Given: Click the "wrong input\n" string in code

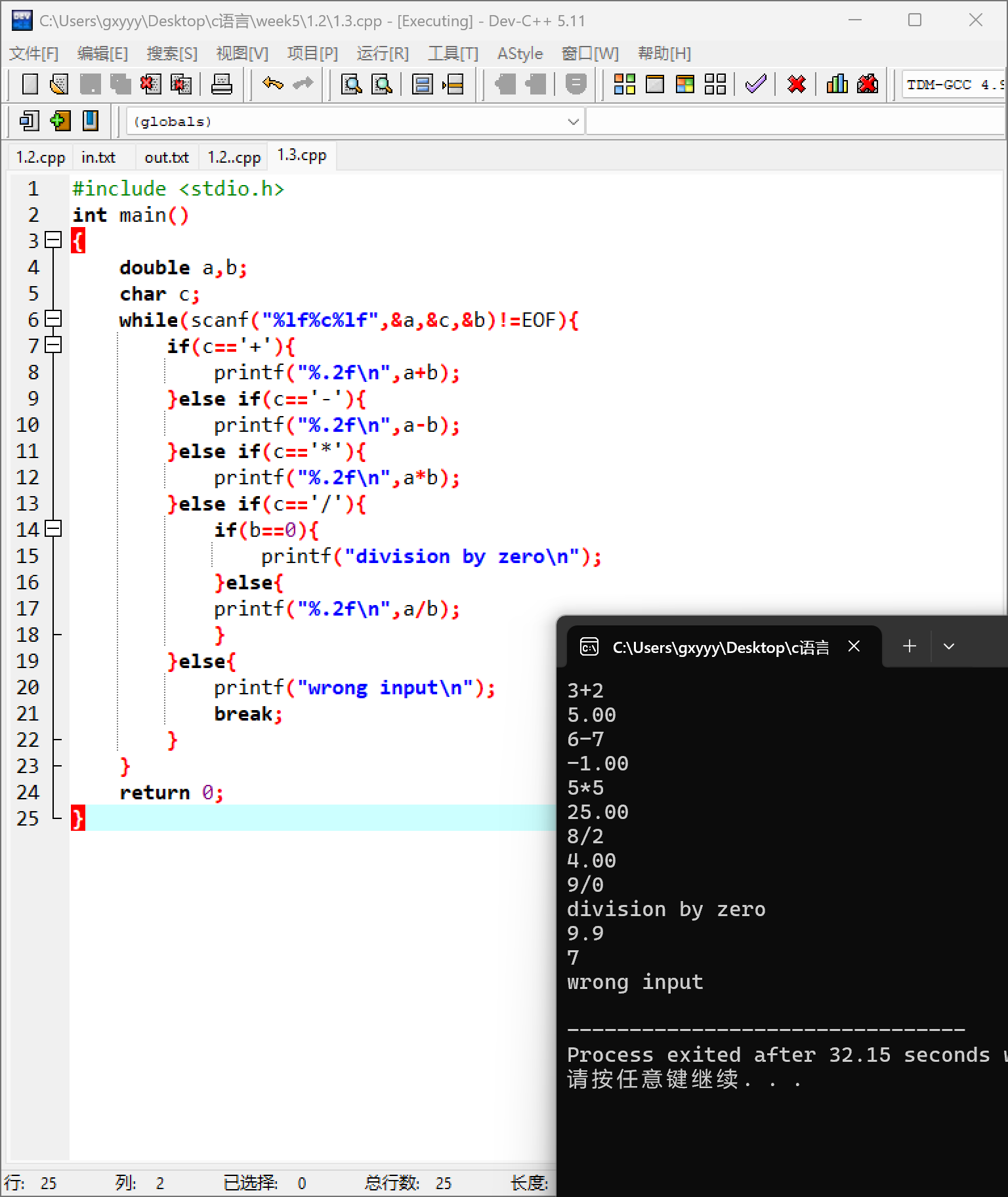Looking at the screenshot, I should click(385, 688).
